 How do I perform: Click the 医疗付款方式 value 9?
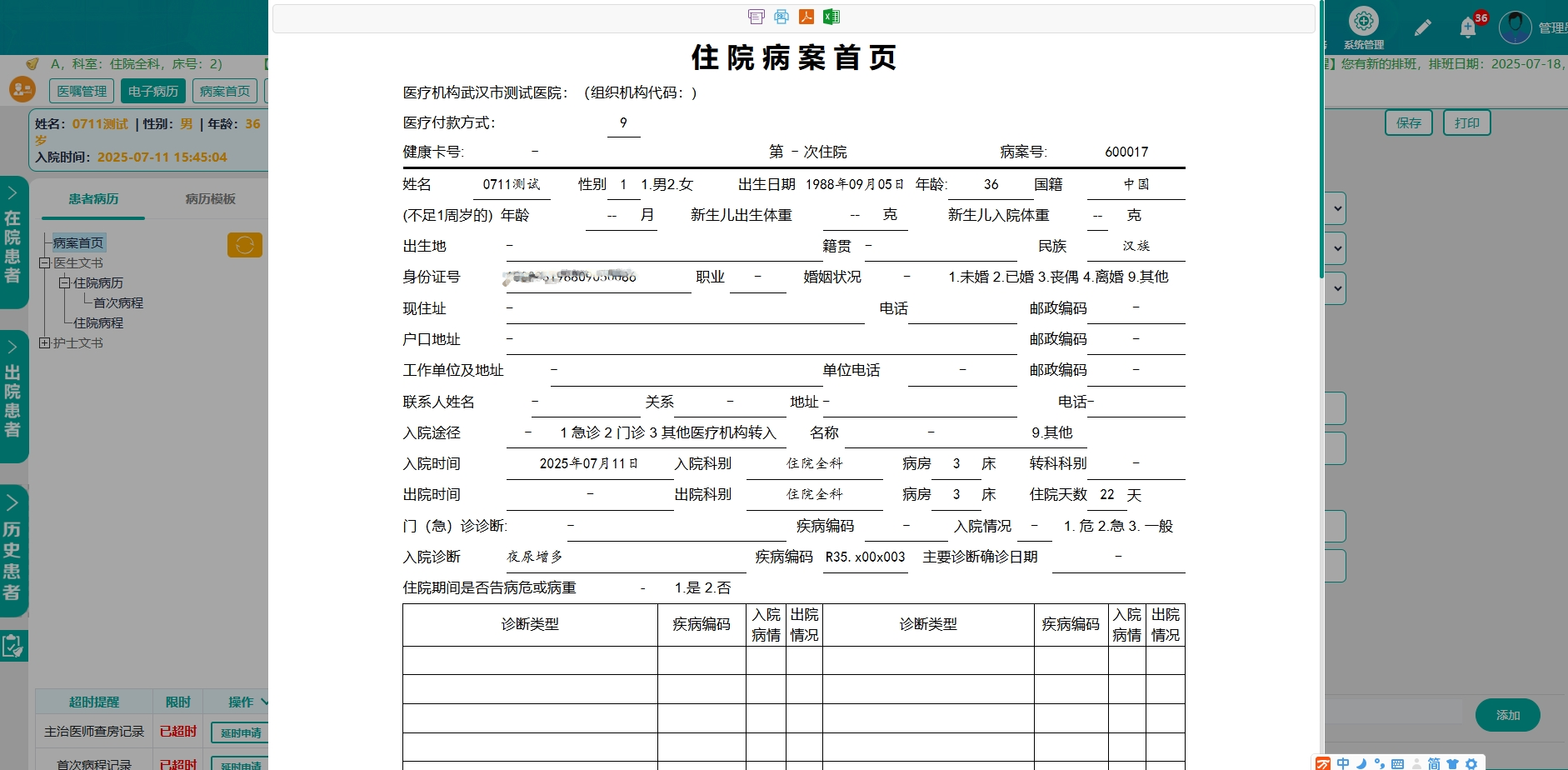(x=623, y=122)
